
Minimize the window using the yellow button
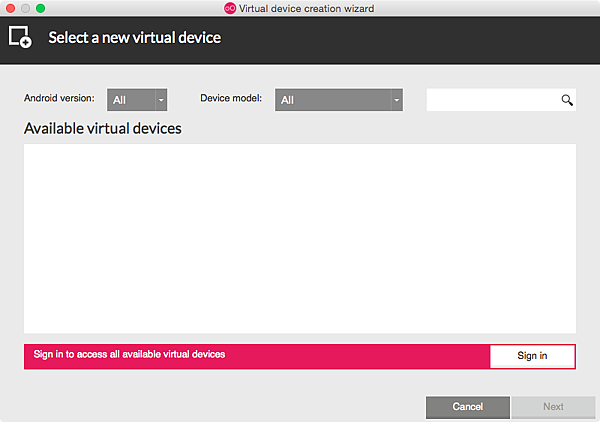coord(25,8)
